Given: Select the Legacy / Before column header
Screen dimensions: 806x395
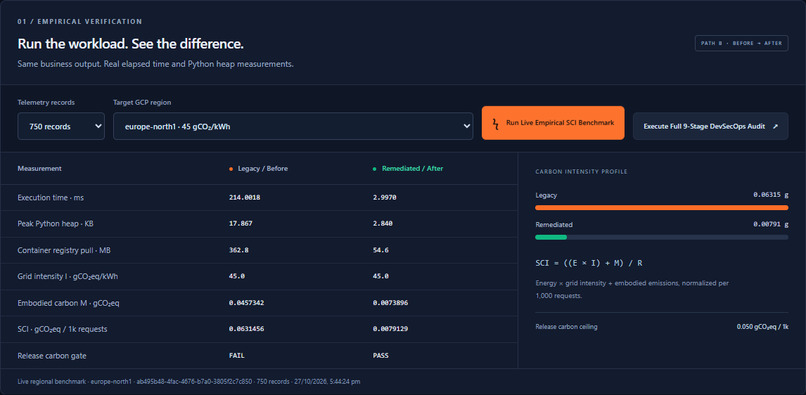Looking at the screenshot, I should pyautogui.click(x=262, y=169).
